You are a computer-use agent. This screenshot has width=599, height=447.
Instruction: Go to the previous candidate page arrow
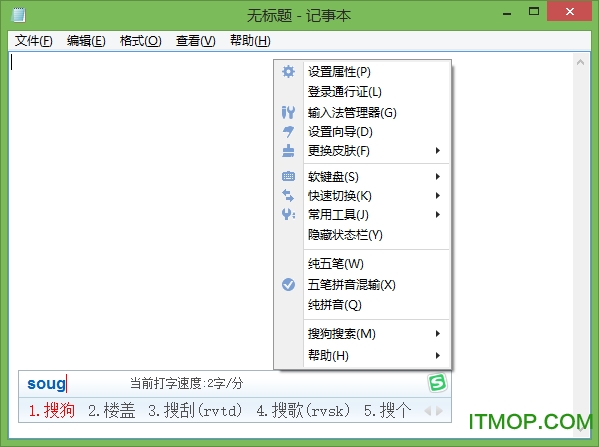pyautogui.click(x=428, y=411)
